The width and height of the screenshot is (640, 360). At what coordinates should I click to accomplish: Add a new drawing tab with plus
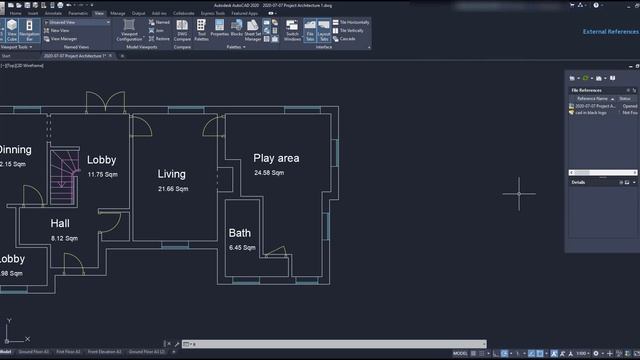point(122,56)
